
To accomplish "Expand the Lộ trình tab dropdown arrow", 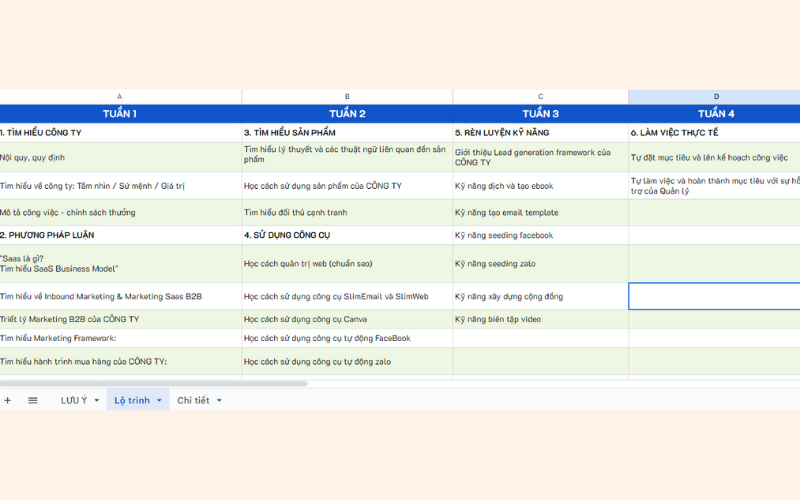I will pos(159,400).
